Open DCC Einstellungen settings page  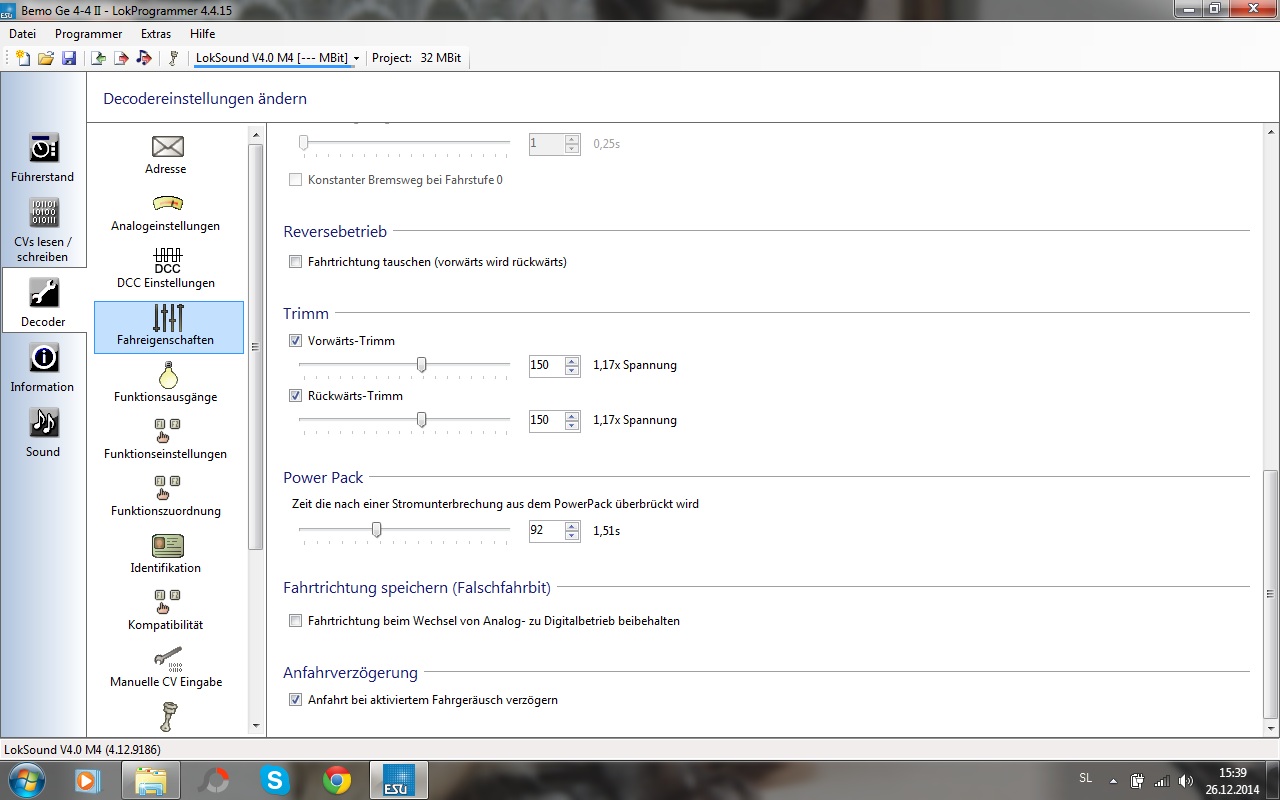click(x=166, y=269)
